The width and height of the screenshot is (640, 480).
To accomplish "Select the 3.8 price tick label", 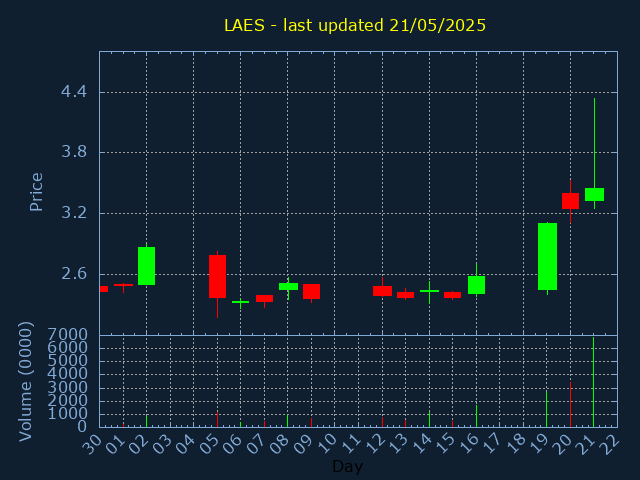I will point(74,152).
